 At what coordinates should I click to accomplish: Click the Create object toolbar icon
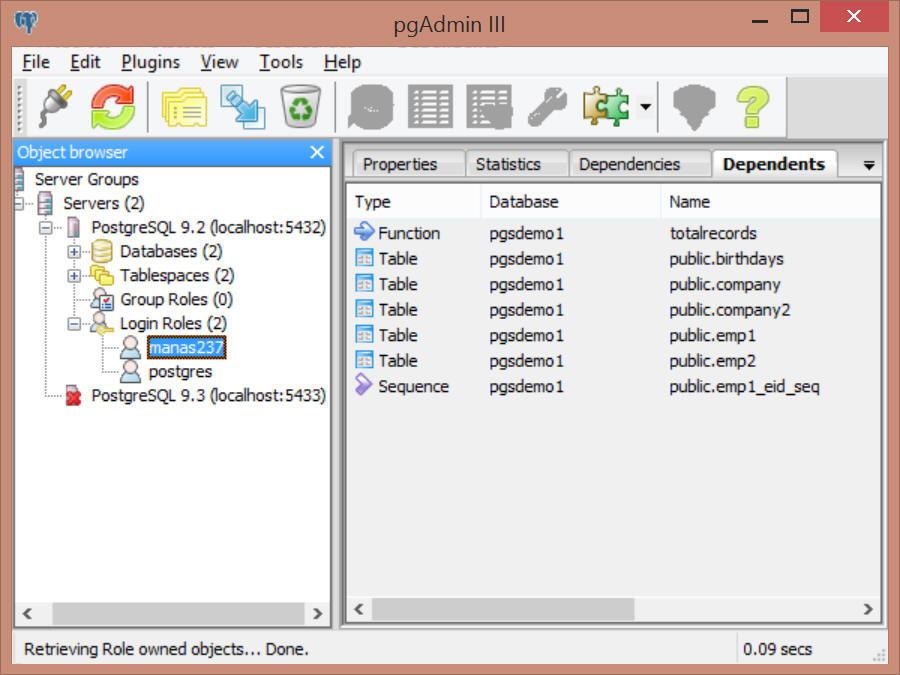click(x=243, y=107)
